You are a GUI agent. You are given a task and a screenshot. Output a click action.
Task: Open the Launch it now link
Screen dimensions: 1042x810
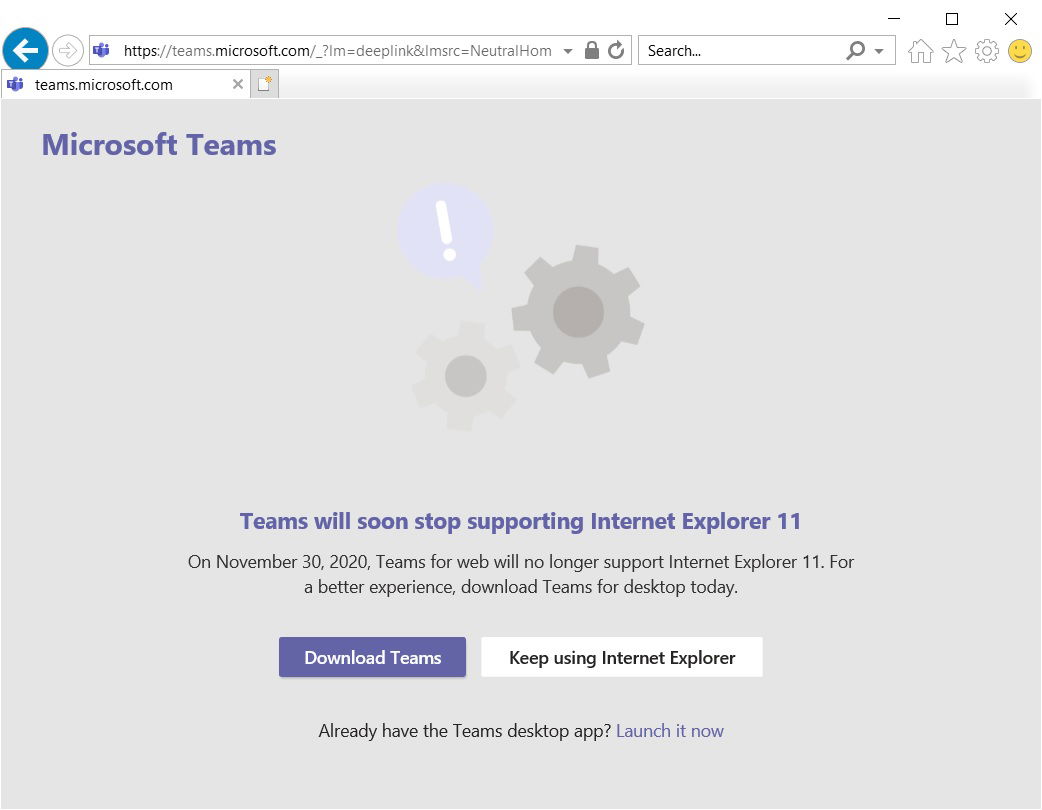[x=669, y=730]
